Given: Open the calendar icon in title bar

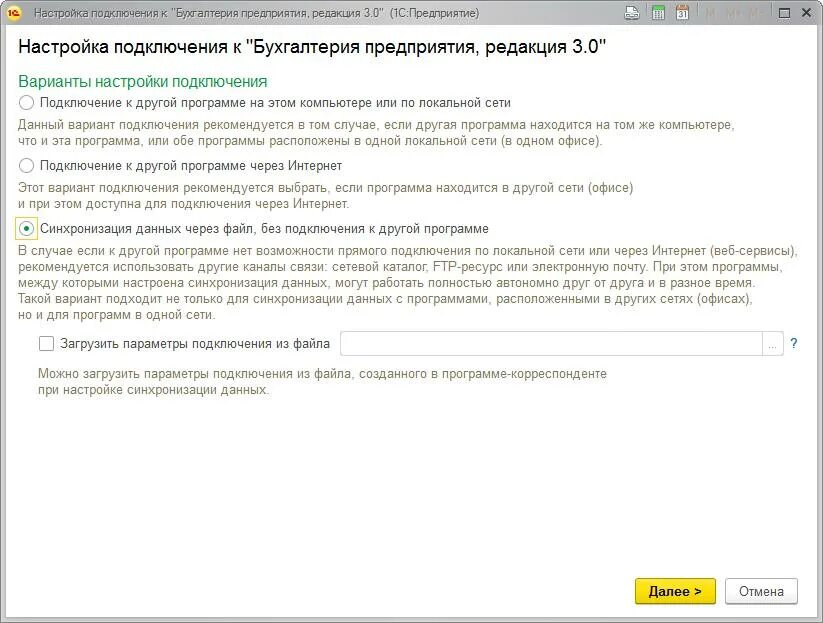Looking at the screenshot, I should 682,13.
